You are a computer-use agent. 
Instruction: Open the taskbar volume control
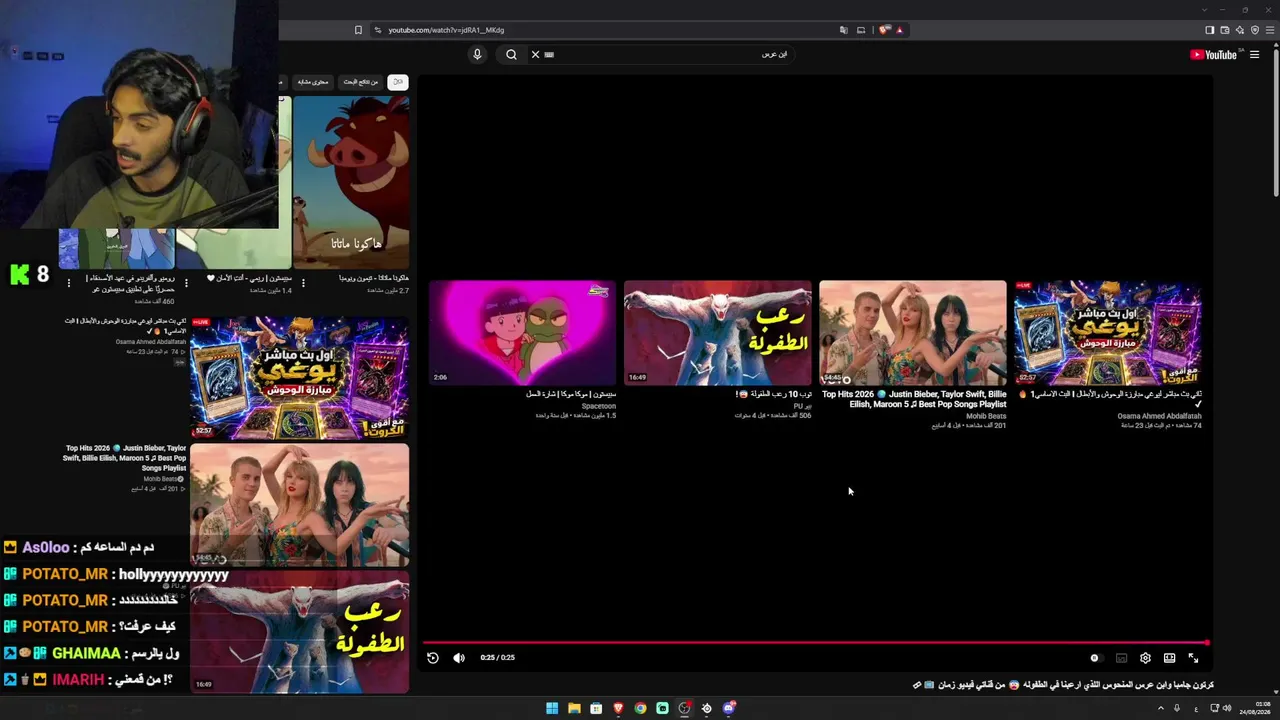point(1227,708)
